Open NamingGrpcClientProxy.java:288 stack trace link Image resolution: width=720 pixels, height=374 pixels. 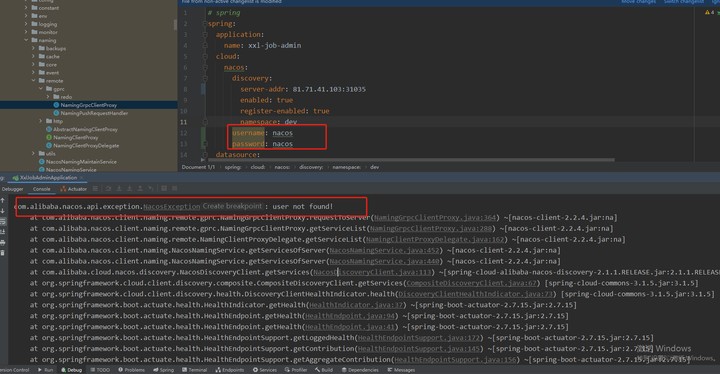click(x=431, y=228)
